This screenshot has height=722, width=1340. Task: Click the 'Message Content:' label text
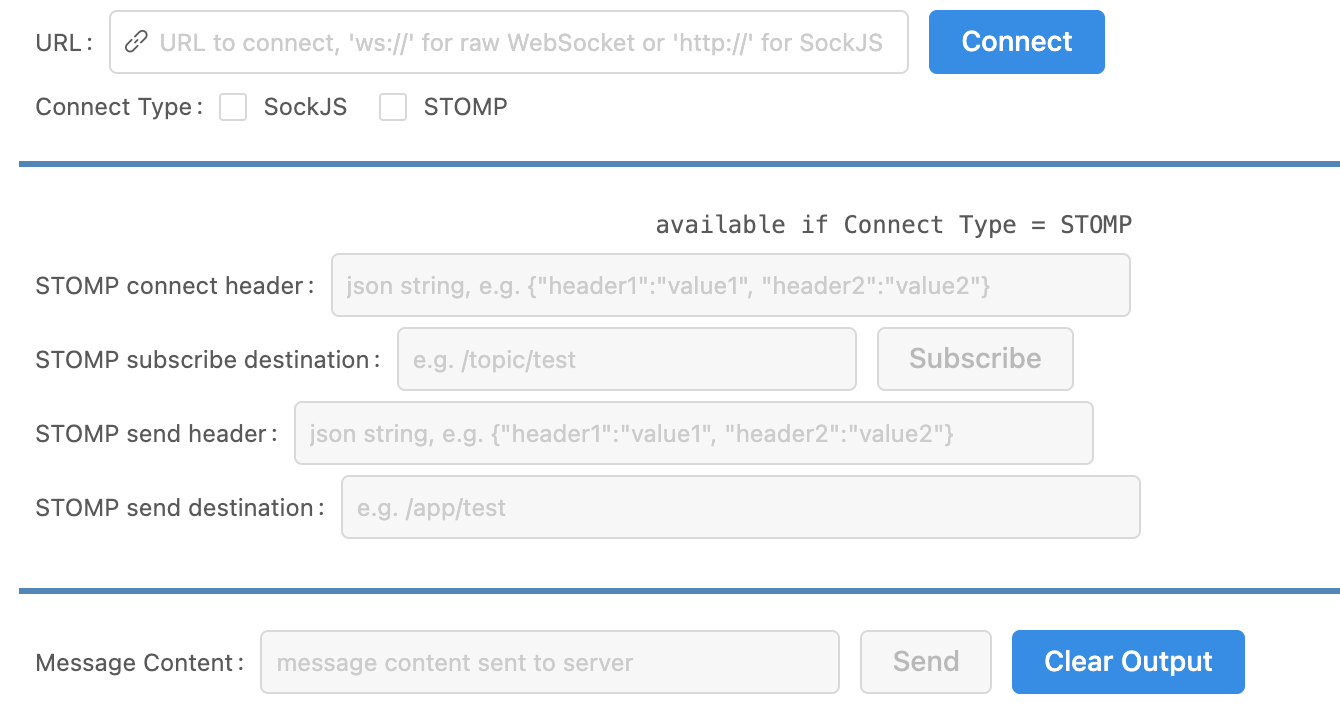140,662
